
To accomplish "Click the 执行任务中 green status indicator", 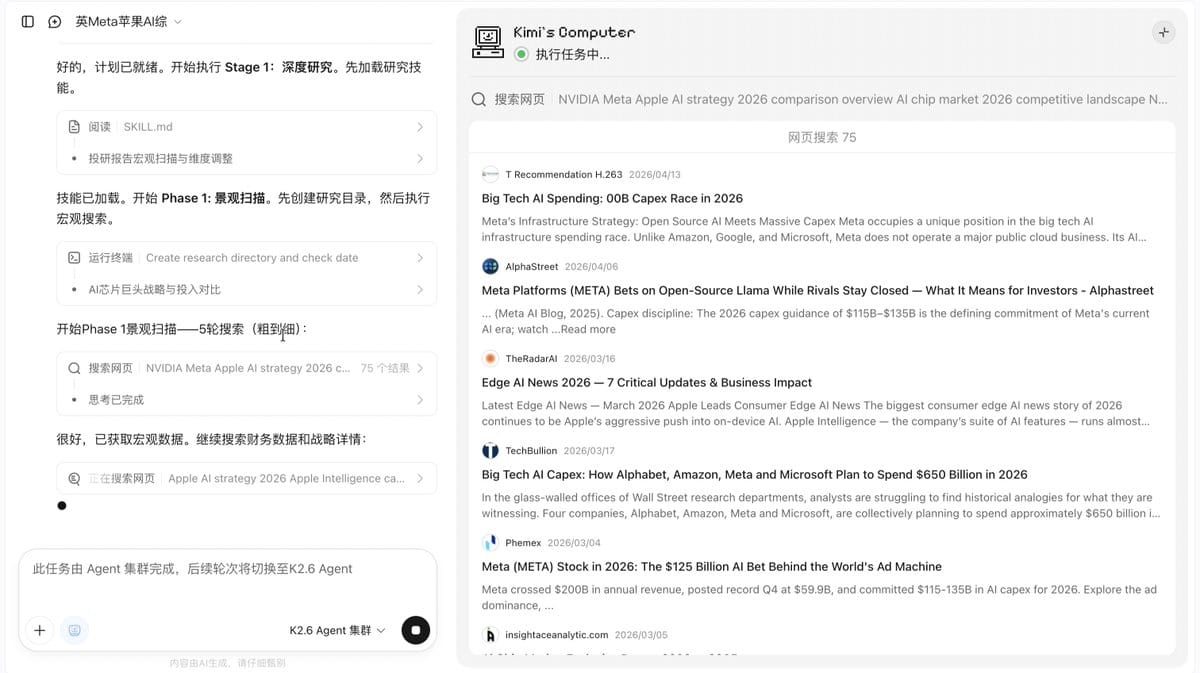I will pos(521,54).
